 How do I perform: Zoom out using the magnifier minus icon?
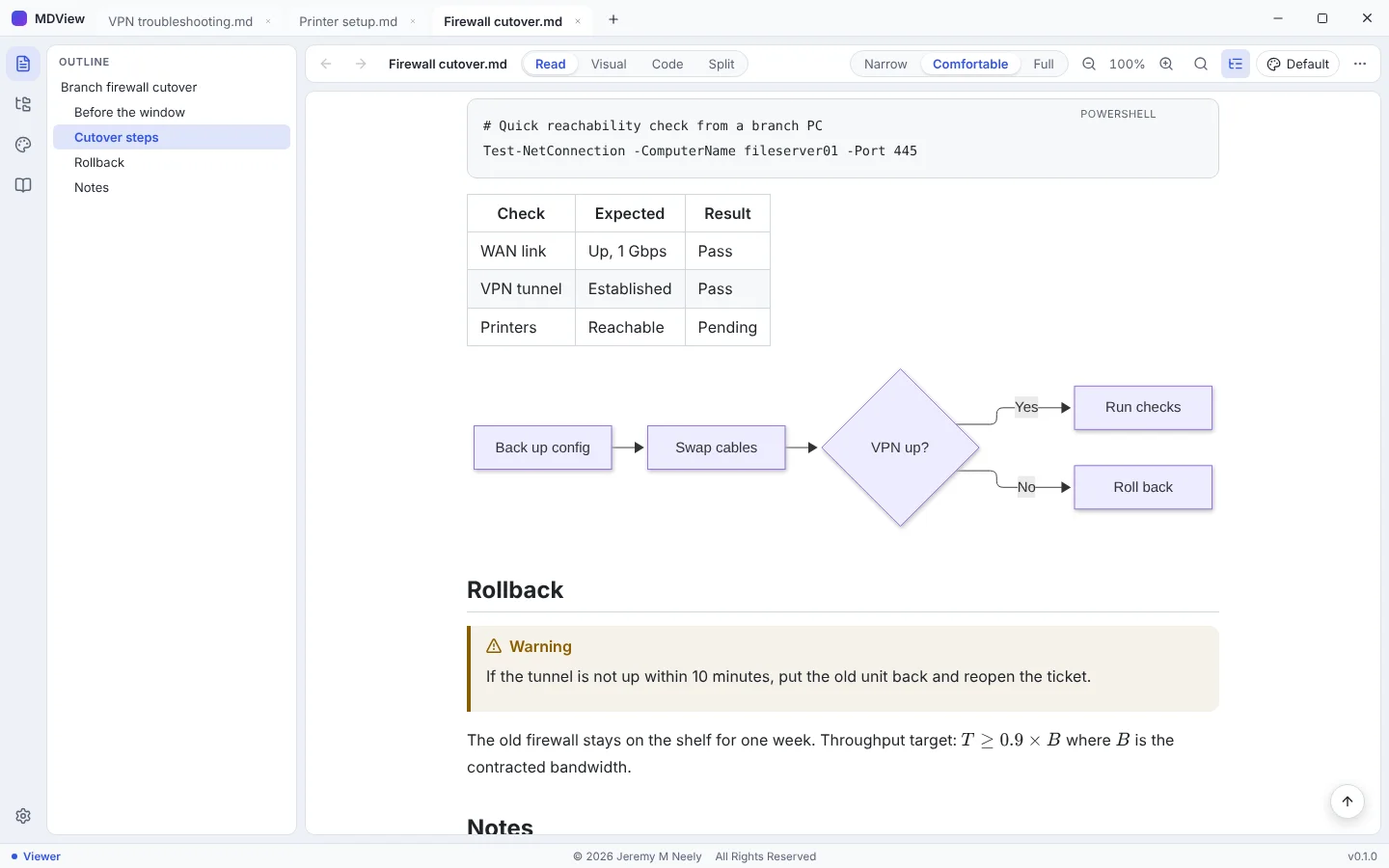[1089, 65]
